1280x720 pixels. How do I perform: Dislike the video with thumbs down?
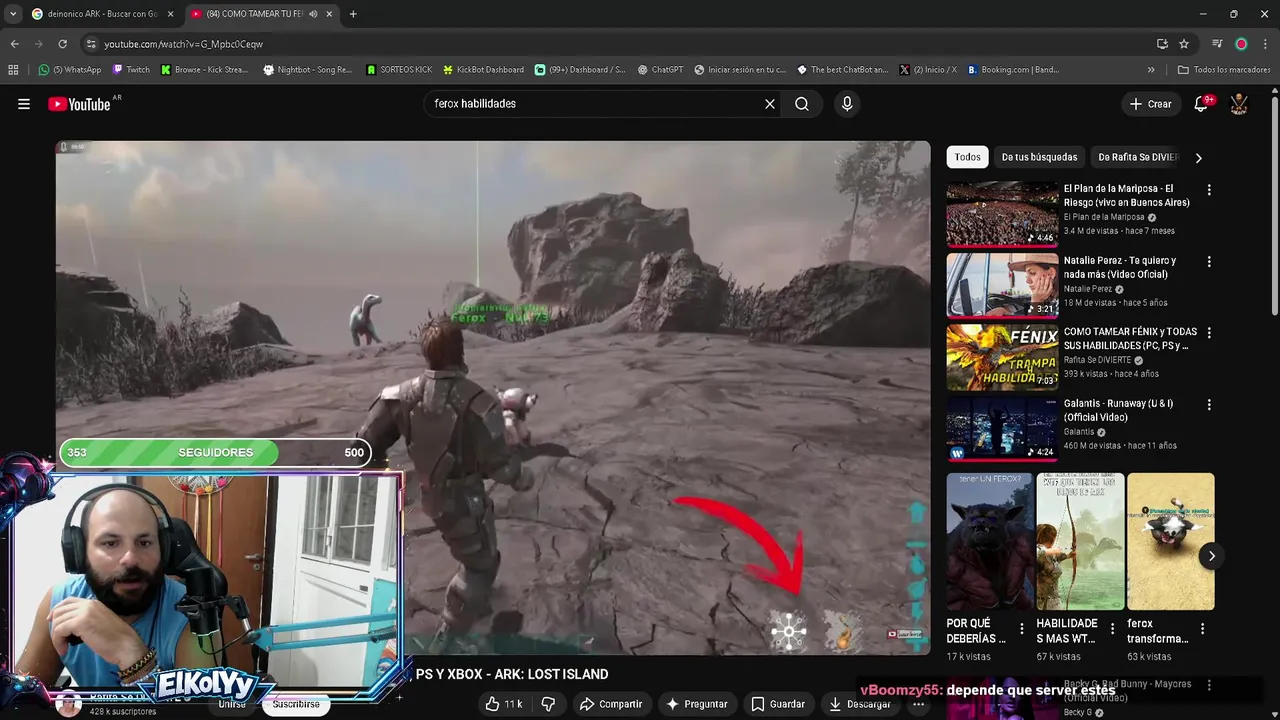[x=548, y=704]
